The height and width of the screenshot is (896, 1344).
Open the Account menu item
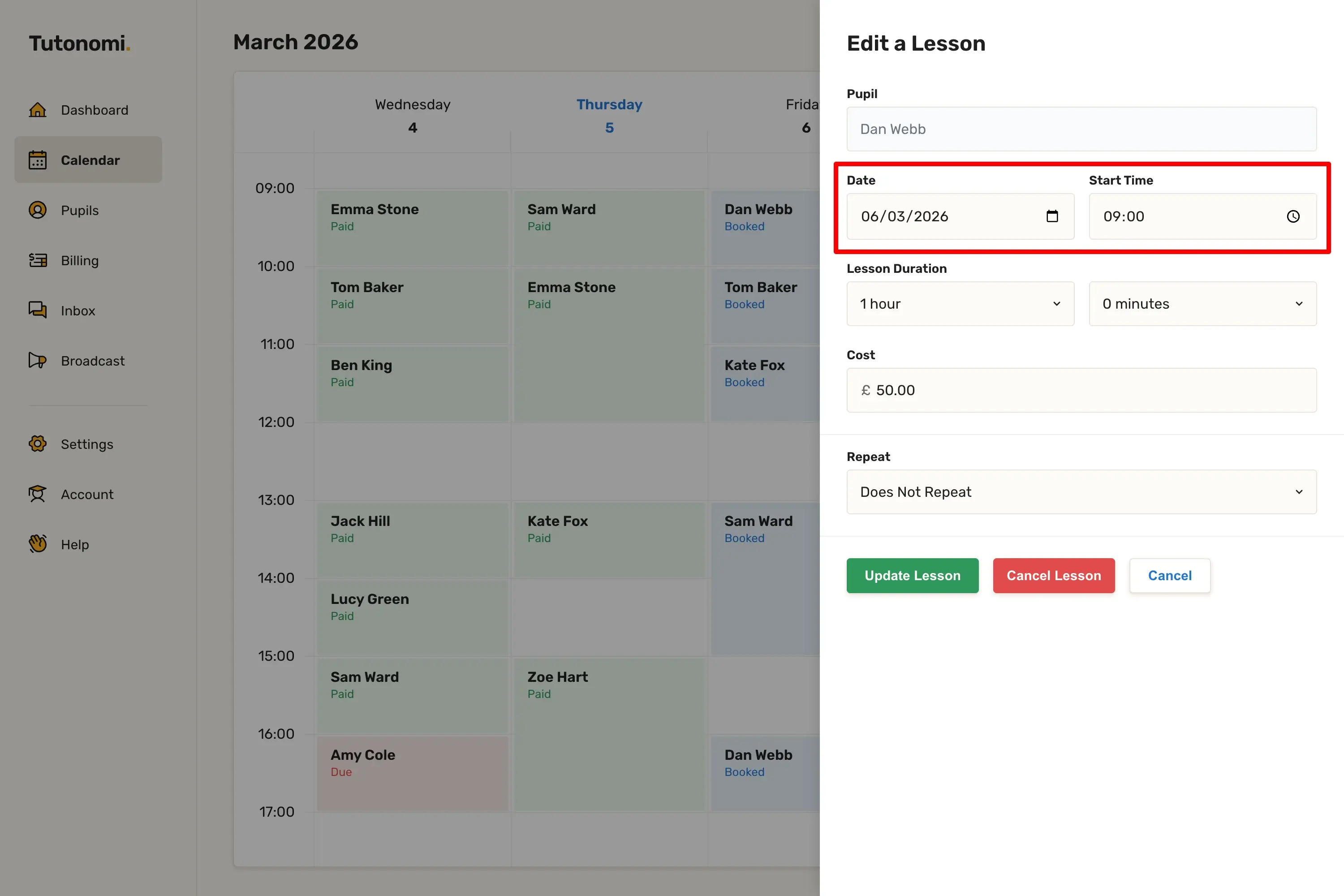pos(87,494)
